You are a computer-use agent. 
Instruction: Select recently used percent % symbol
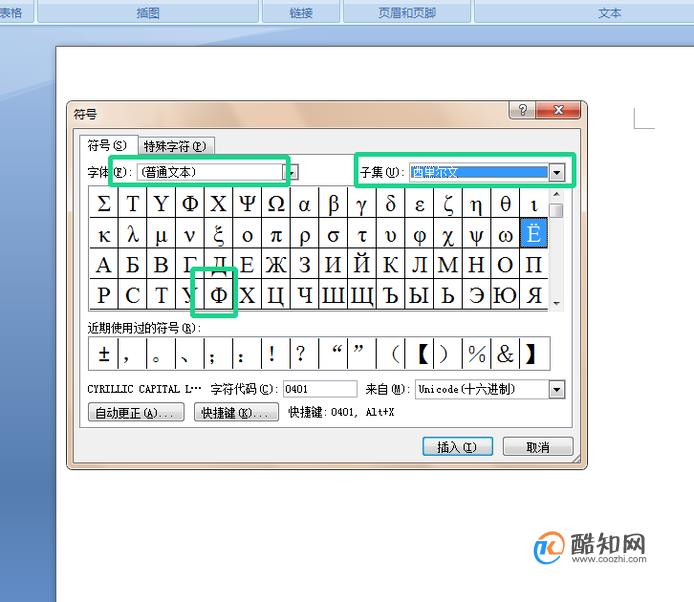point(476,353)
